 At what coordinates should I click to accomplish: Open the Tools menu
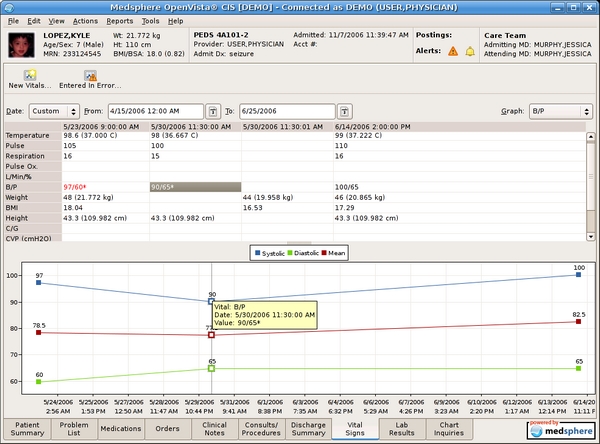coord(150,21)
